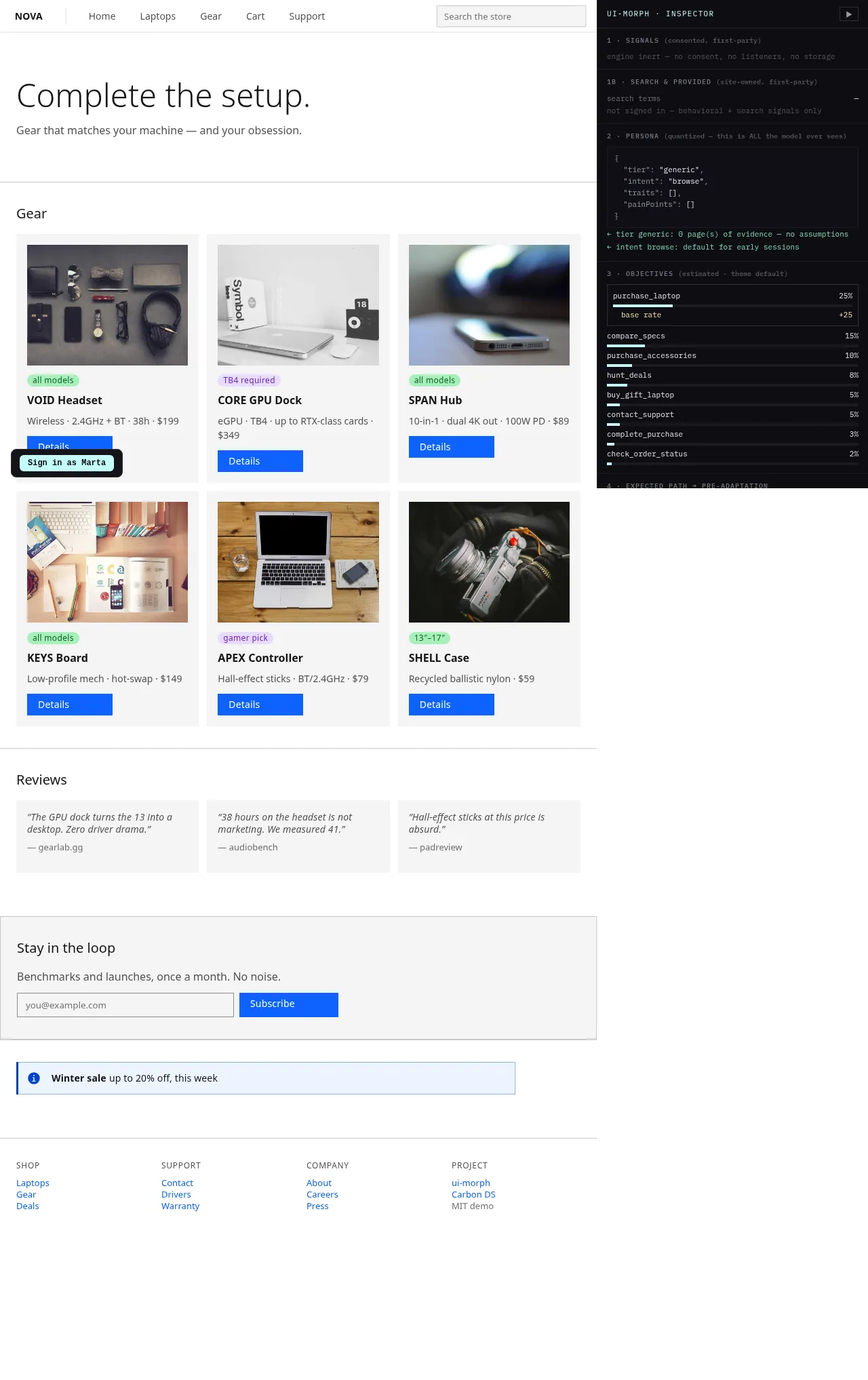Click the VOID Headset title
The width and height of the screenshot is (868, 1380).
(x=64, y=400)
